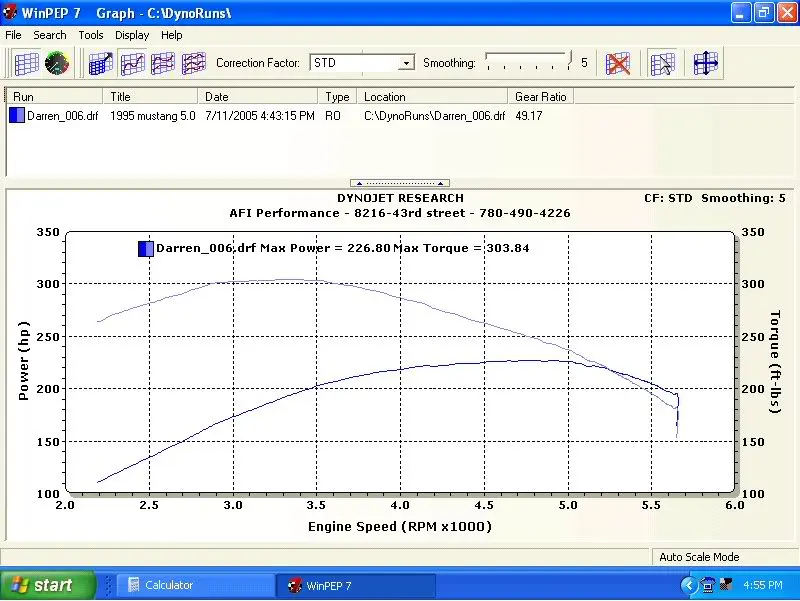Click the blue crosshair arrows icon

[x=706, y=64]
